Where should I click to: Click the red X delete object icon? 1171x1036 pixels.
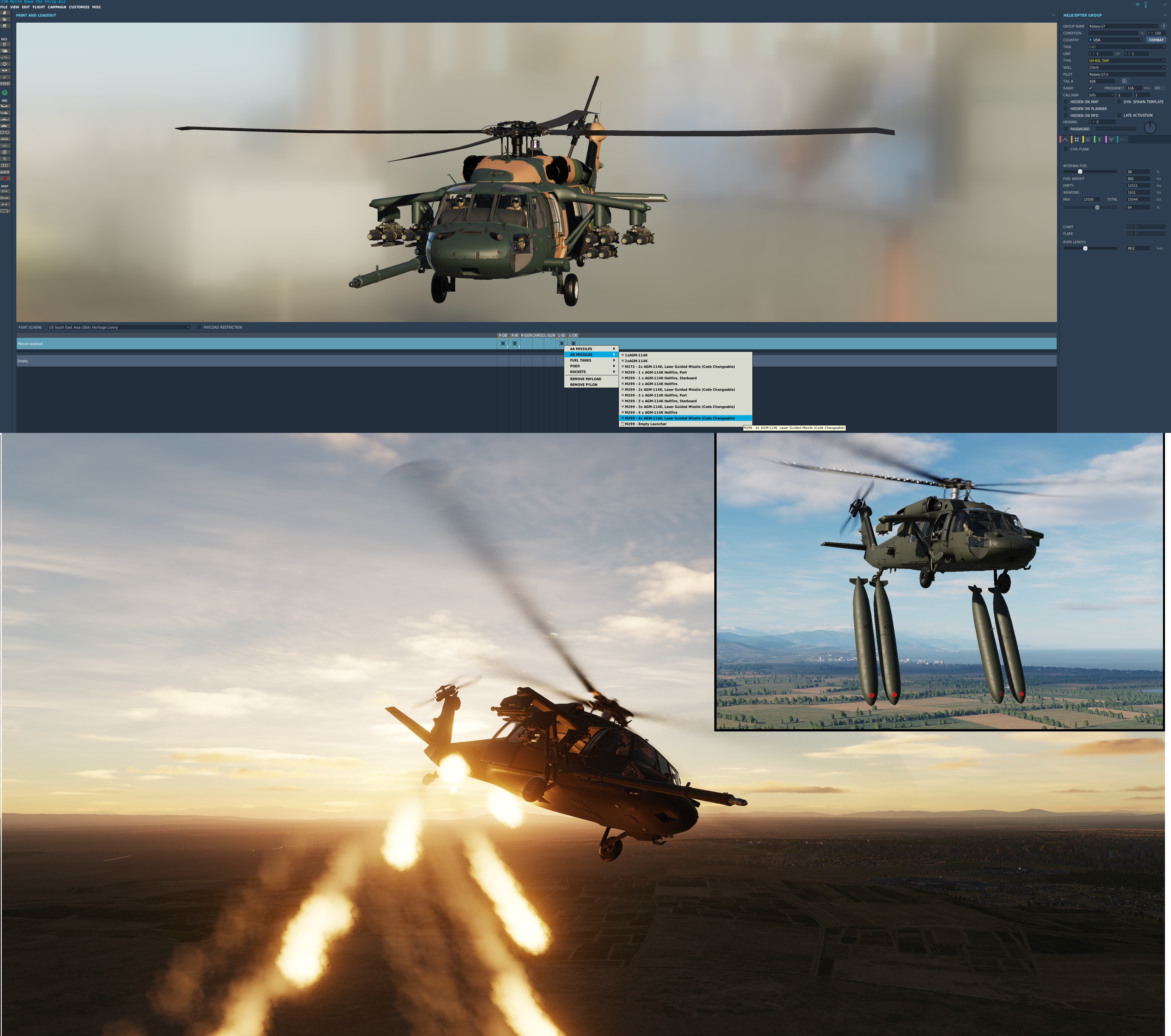5,178
